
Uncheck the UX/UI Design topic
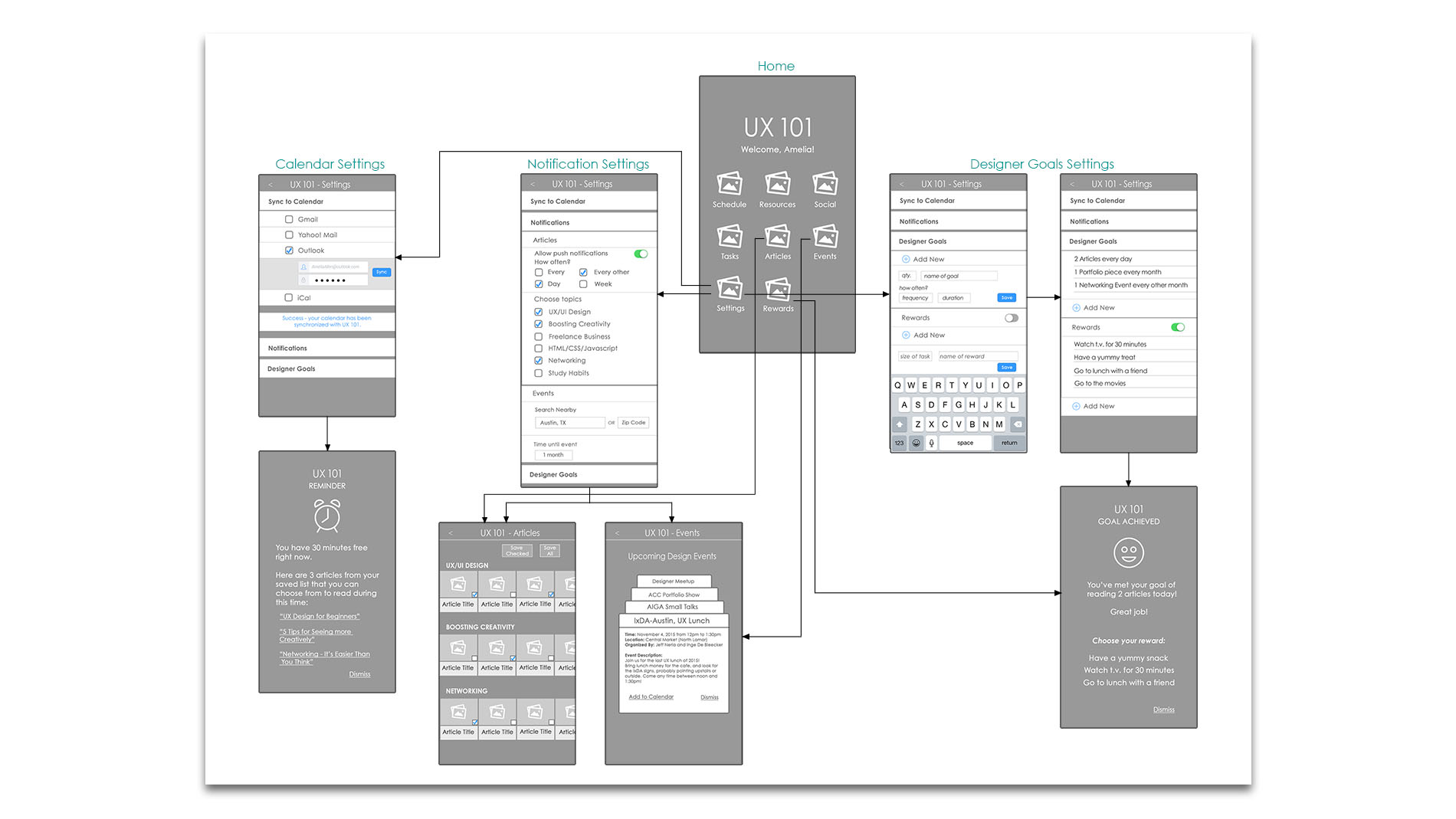coord(539,312)
